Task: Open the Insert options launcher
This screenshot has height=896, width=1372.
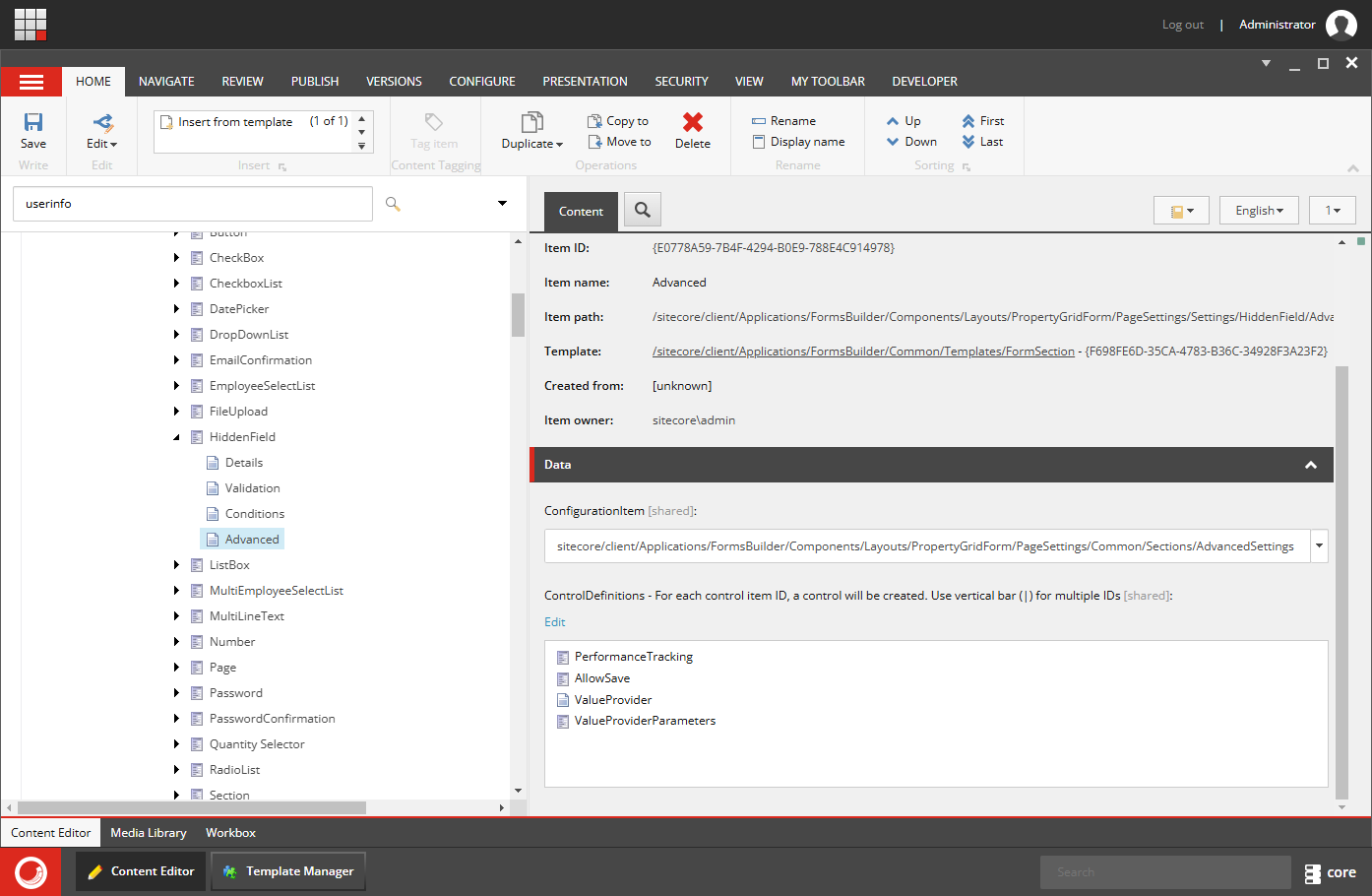Action: pos(282,167)
